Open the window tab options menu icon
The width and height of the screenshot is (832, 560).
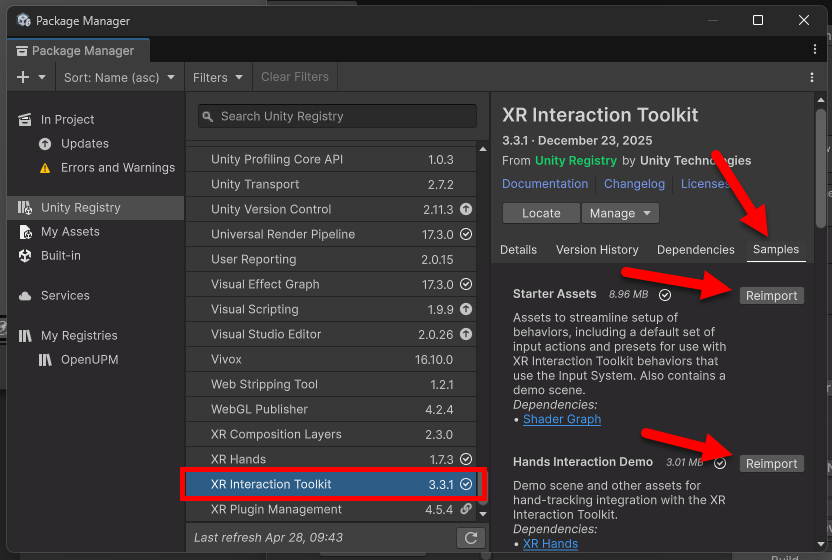pos(814,49)
